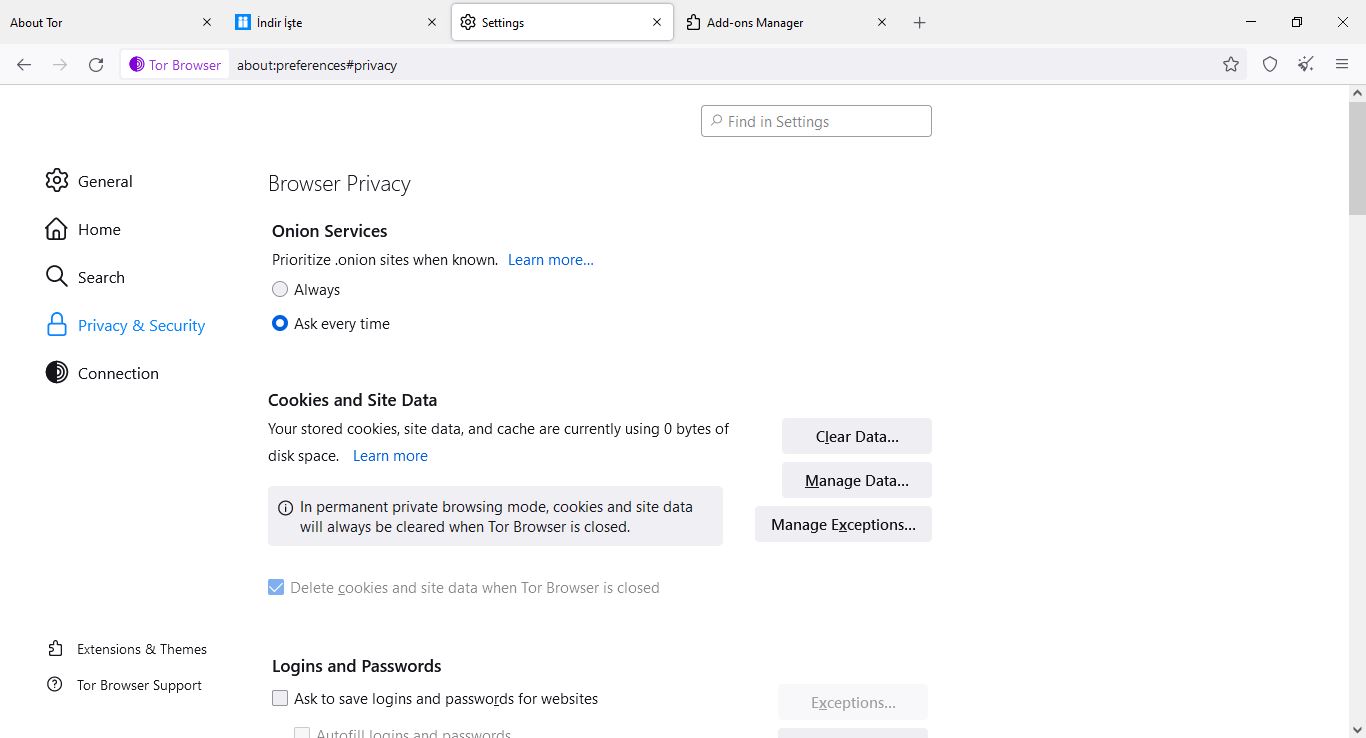Click the Add-ons Manager puzzle favicon
Image resolution: width=1366 pixels, height=738 pixels.
click(x=693, y=22)
